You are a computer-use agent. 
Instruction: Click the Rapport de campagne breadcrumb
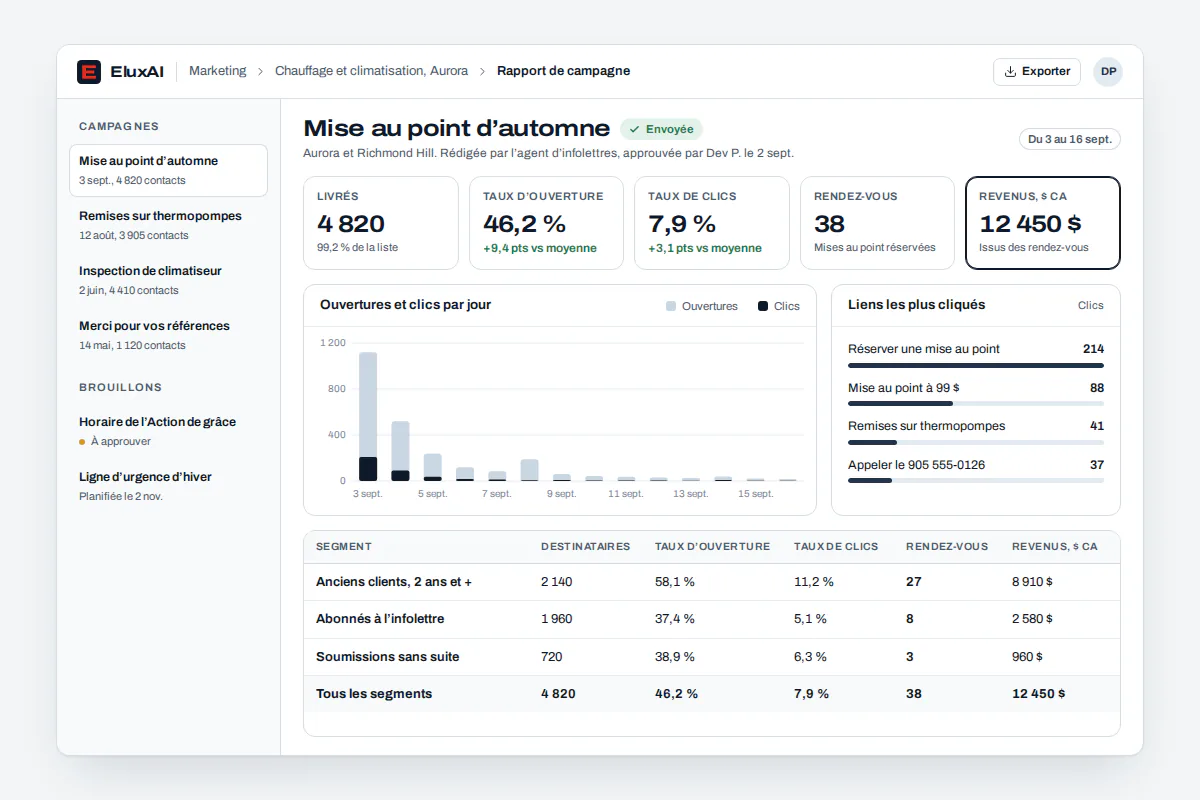coord(563,71)
